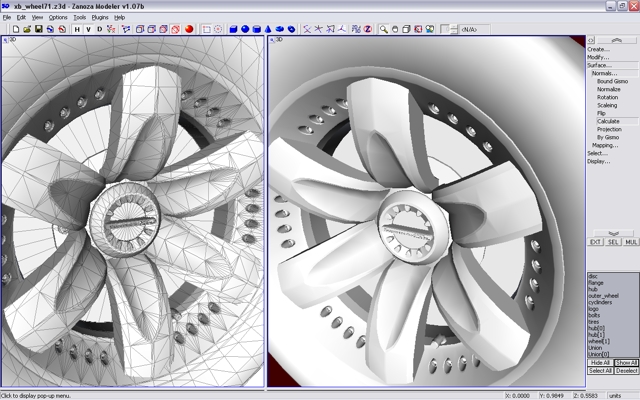The width and height of the screenshot is (640, 400).
Task: Toggle the SEL mode button
Action: 613,242
